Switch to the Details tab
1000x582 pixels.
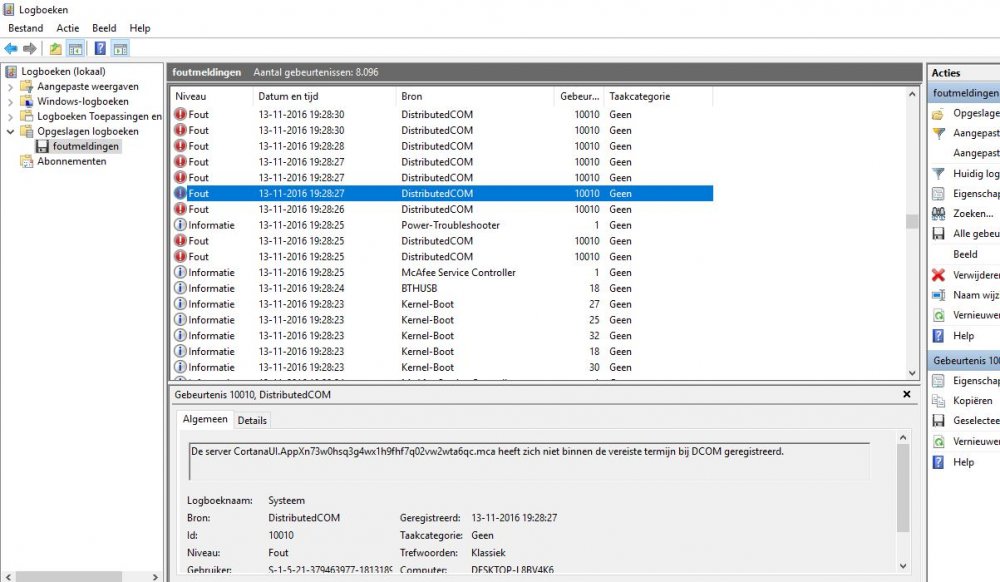pos(252,421)
